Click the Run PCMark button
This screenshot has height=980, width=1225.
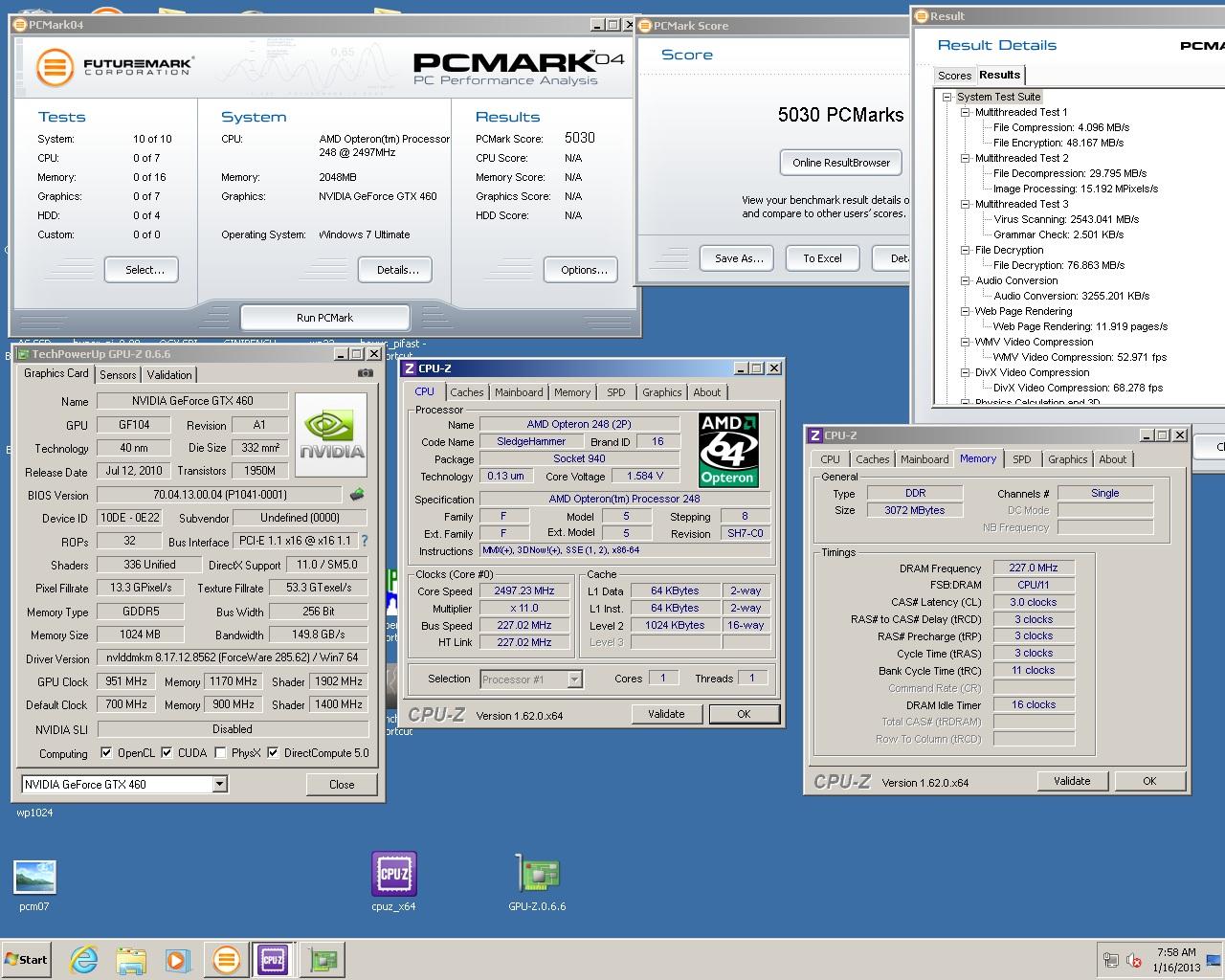(x=325, y=318)
